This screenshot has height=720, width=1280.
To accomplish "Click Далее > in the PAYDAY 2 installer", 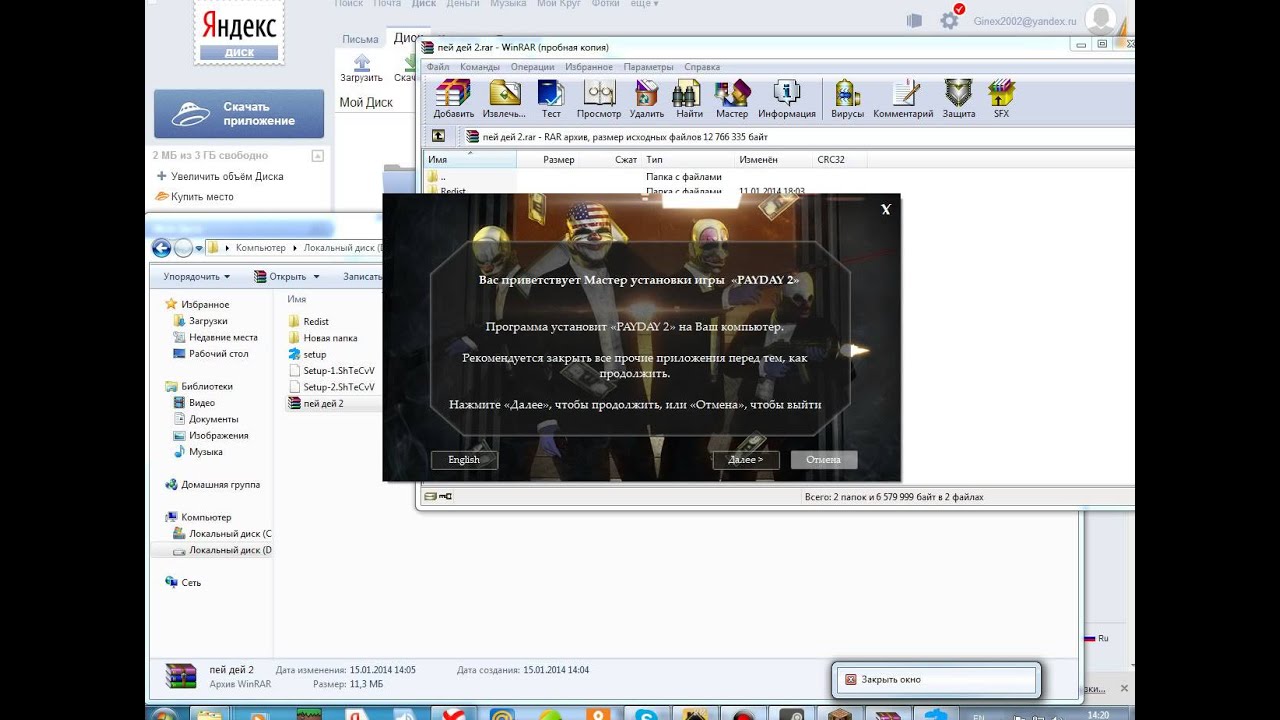I will coord(746,460).
